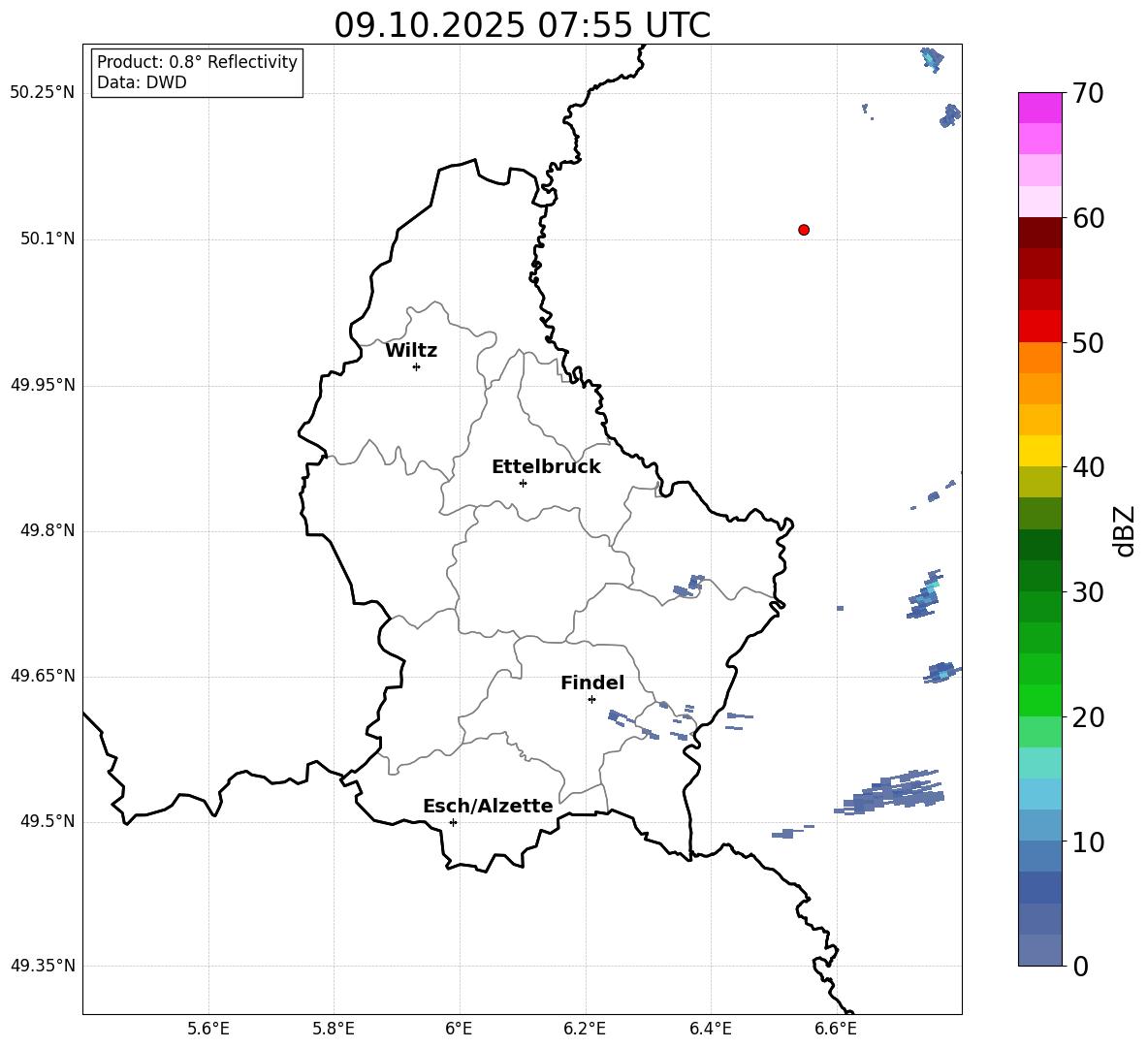Click the 49.5°N latitude tick label

(47, 821)
